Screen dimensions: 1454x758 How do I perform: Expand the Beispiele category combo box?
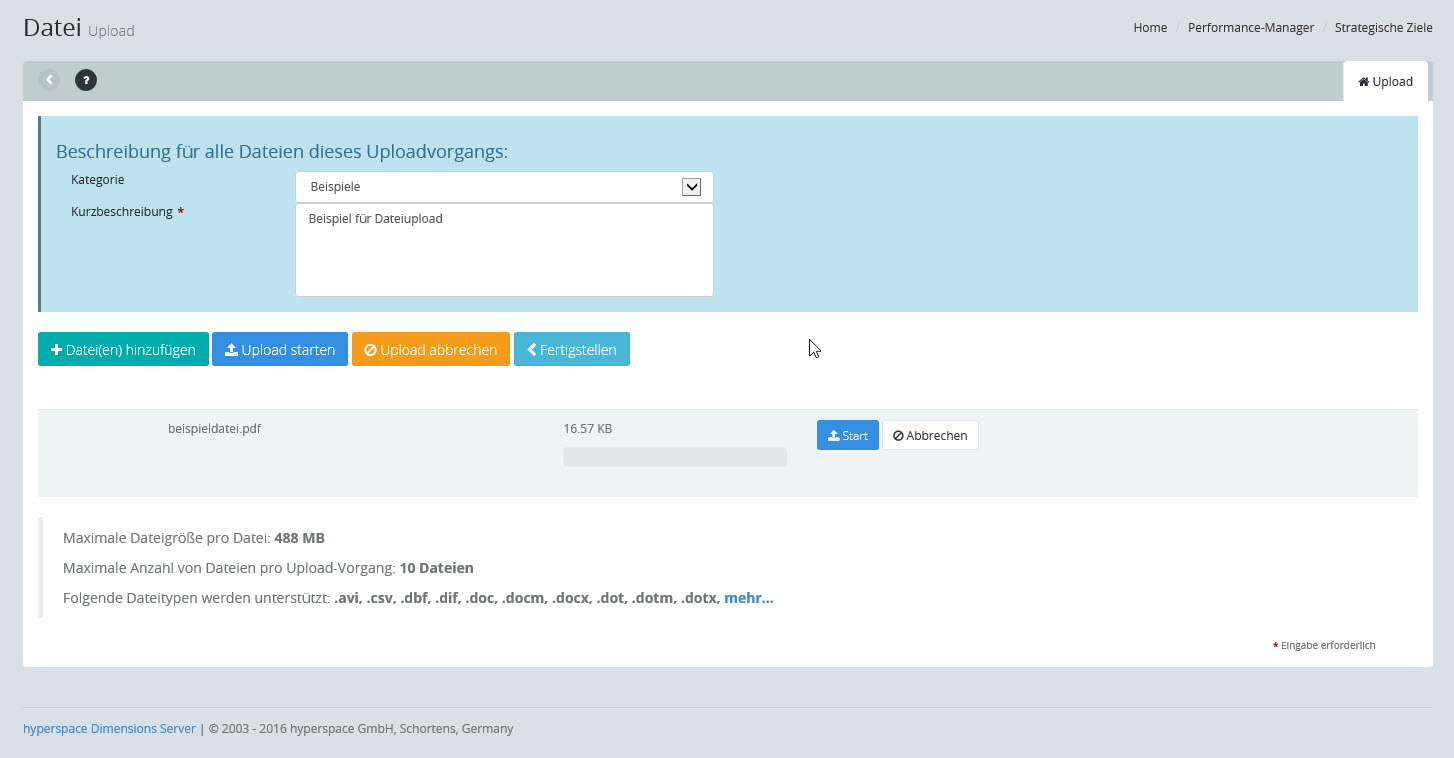[490, 187]
